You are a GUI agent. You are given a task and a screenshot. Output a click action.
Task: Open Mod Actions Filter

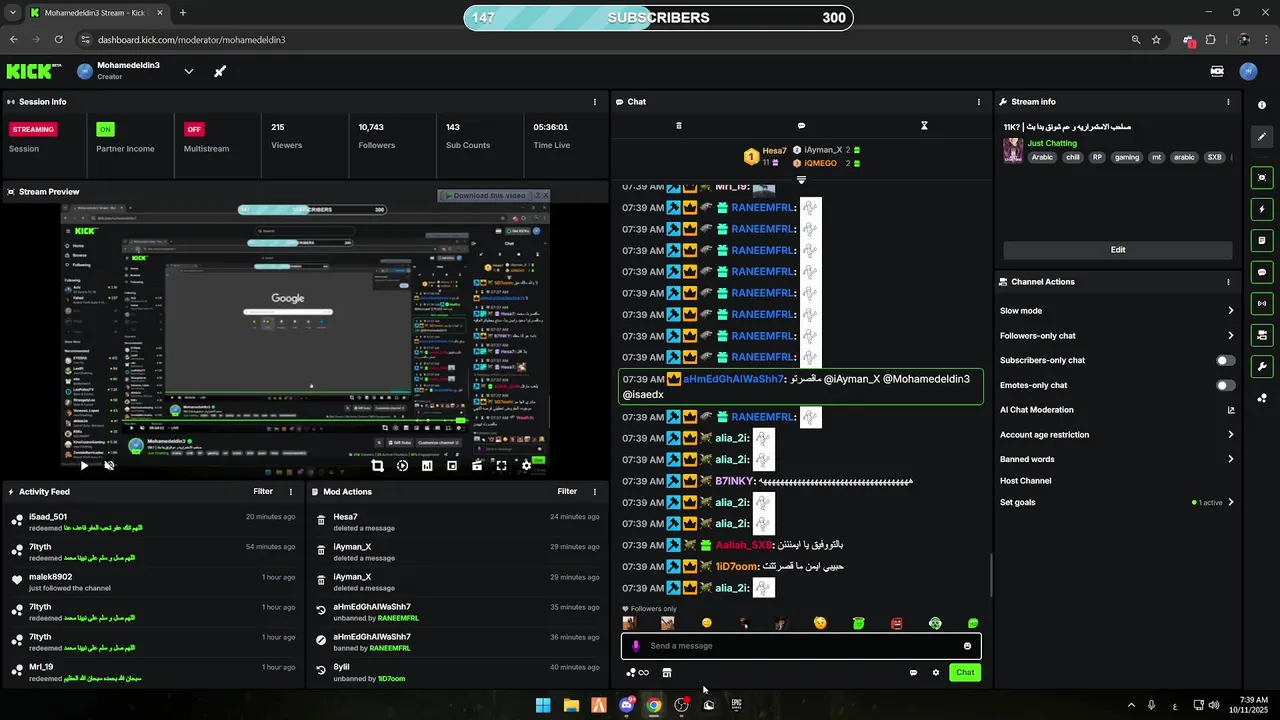[567, 492]
